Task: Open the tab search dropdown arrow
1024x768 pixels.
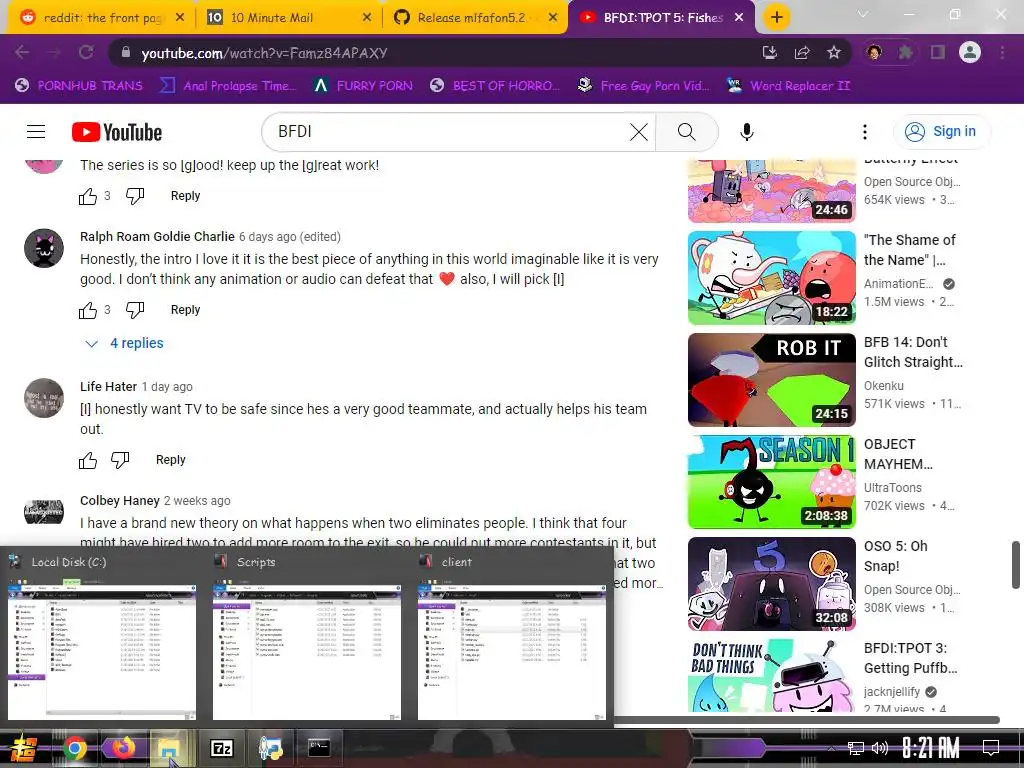Action: tap(863, 14)
